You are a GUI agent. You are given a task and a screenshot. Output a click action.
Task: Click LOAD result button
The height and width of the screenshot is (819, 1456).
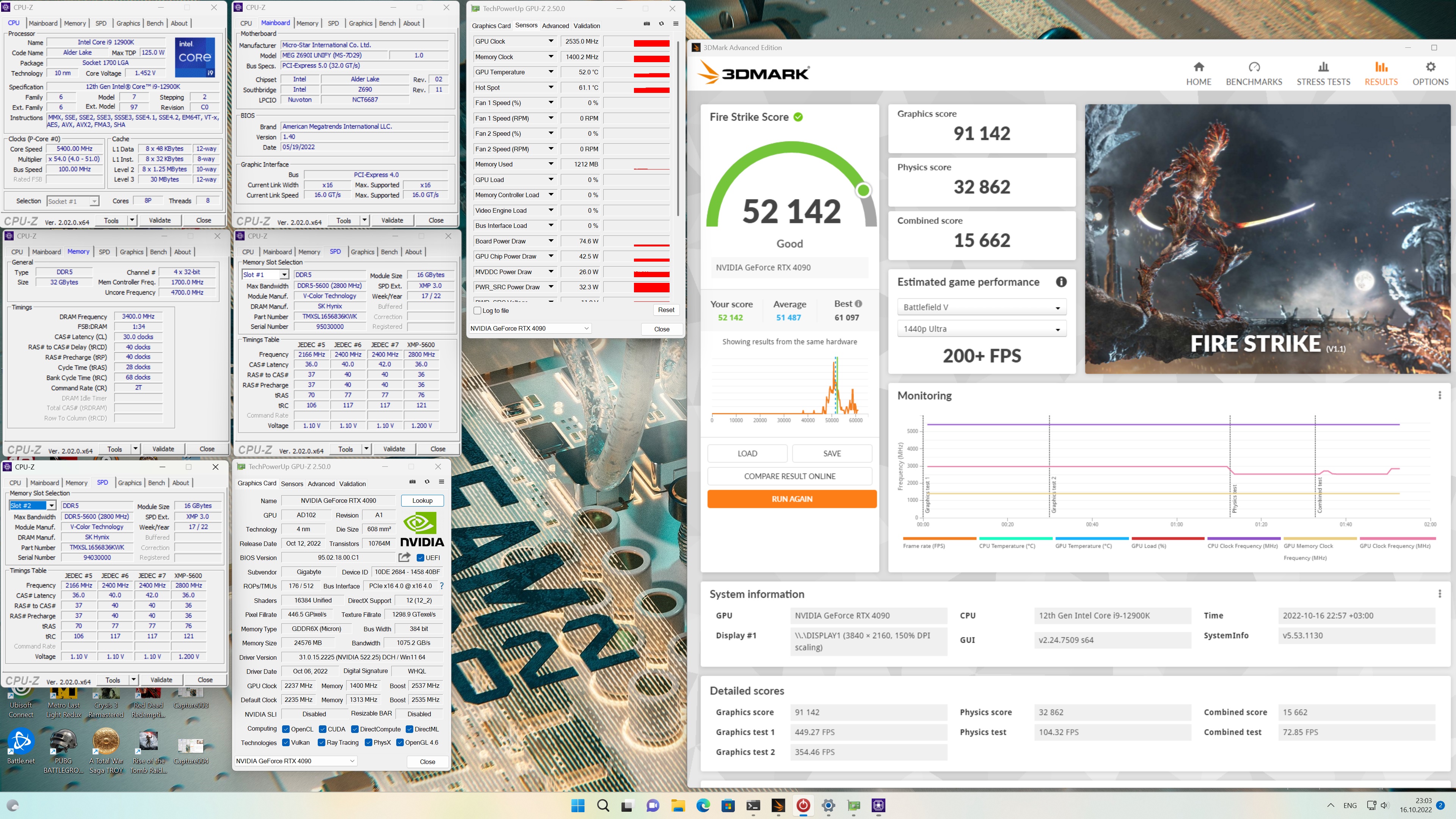[x=747, y=453]
